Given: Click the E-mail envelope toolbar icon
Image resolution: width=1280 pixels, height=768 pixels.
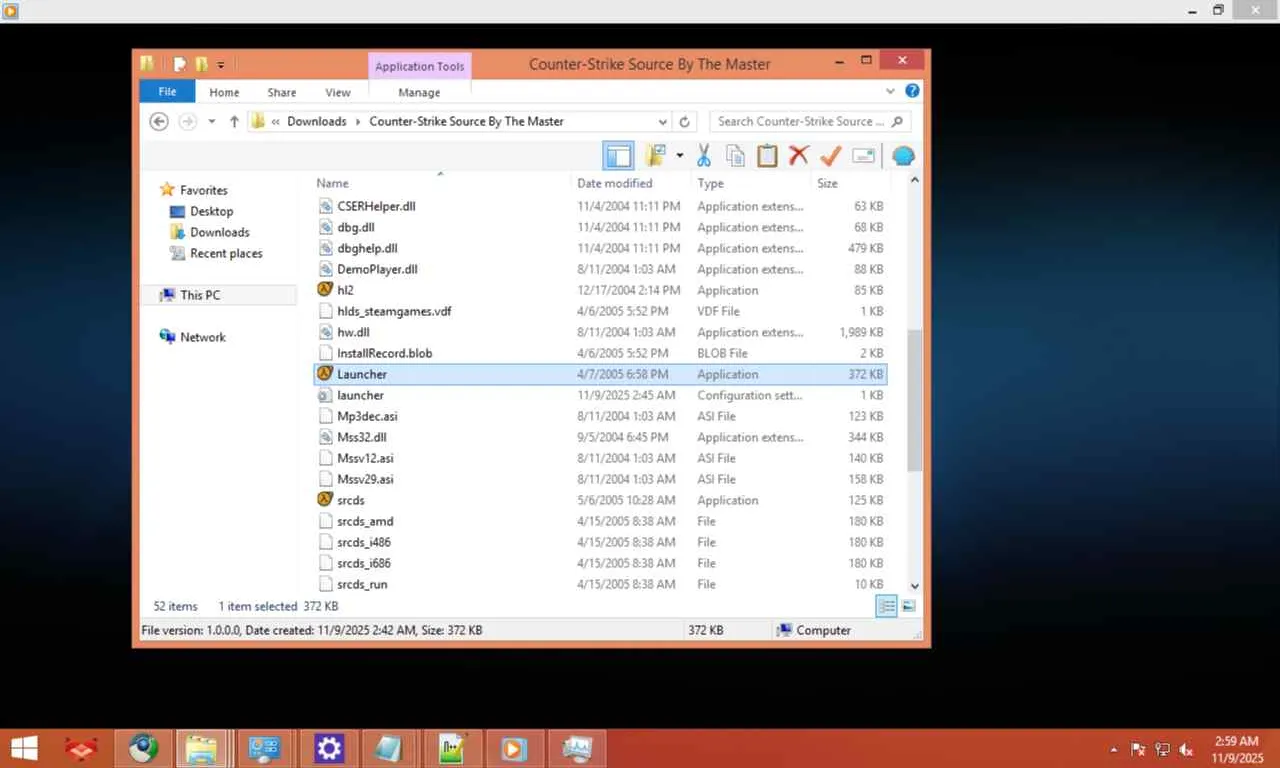Looking at the screenshot, I should point(864,155).
